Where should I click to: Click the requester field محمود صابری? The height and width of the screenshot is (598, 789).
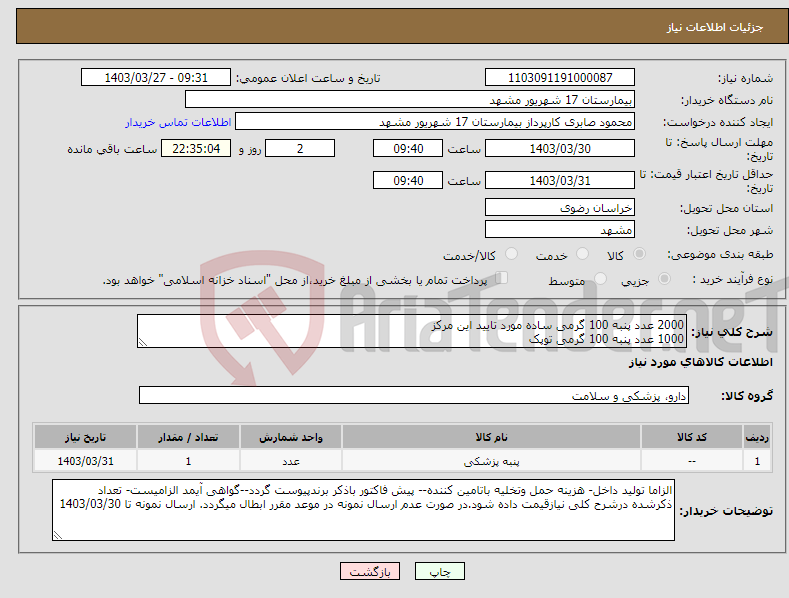pos(435,121)
